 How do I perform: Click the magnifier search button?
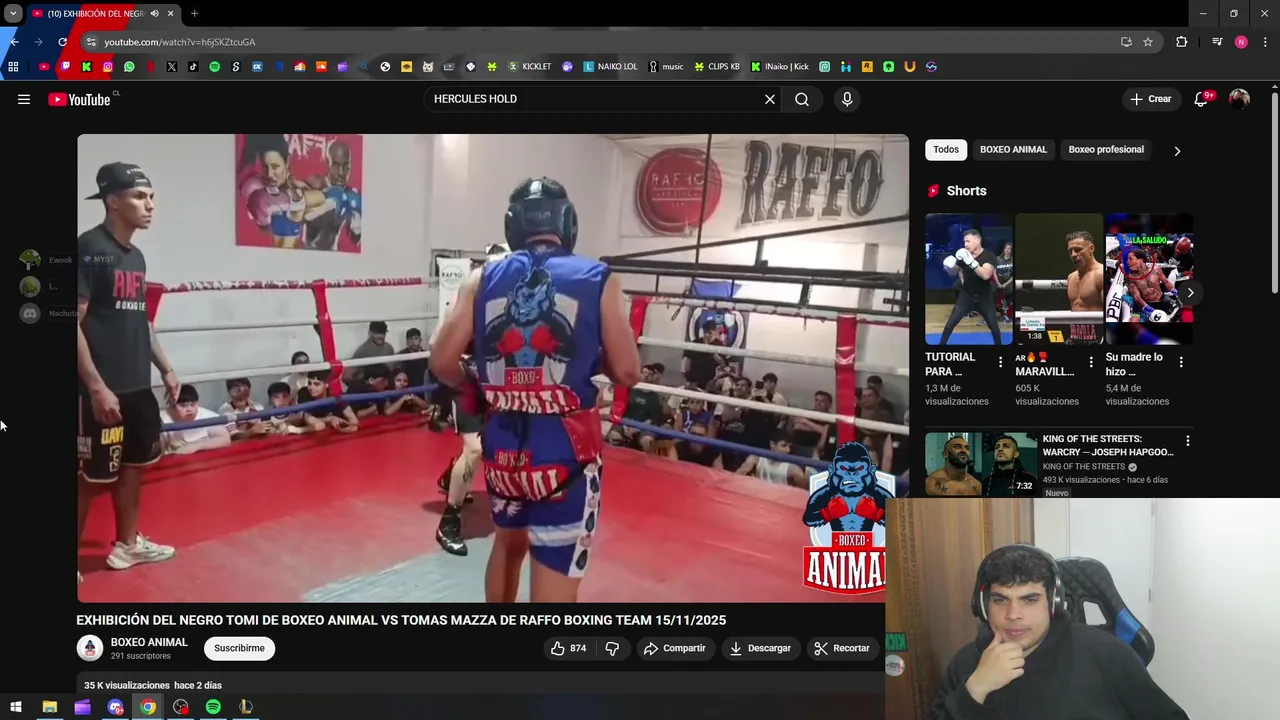point(802,99)
